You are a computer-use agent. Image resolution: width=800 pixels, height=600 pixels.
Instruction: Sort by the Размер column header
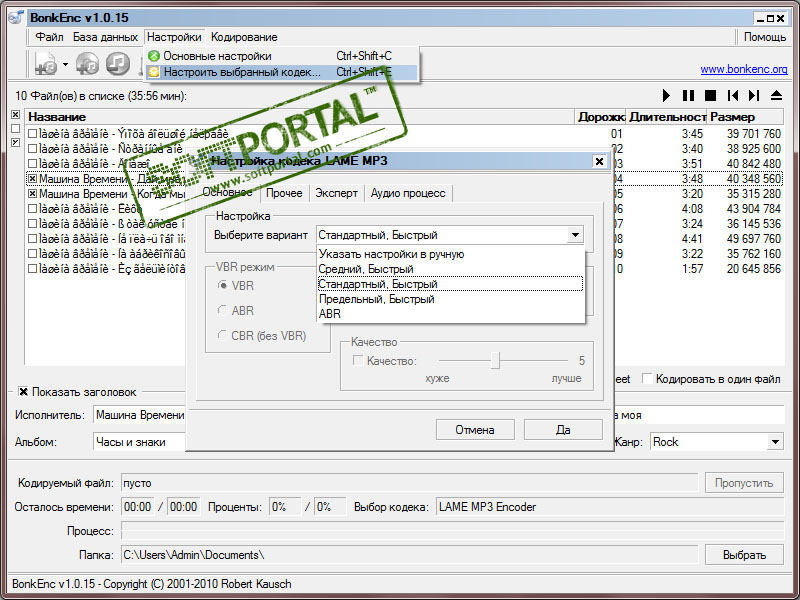tap(745, 117)
